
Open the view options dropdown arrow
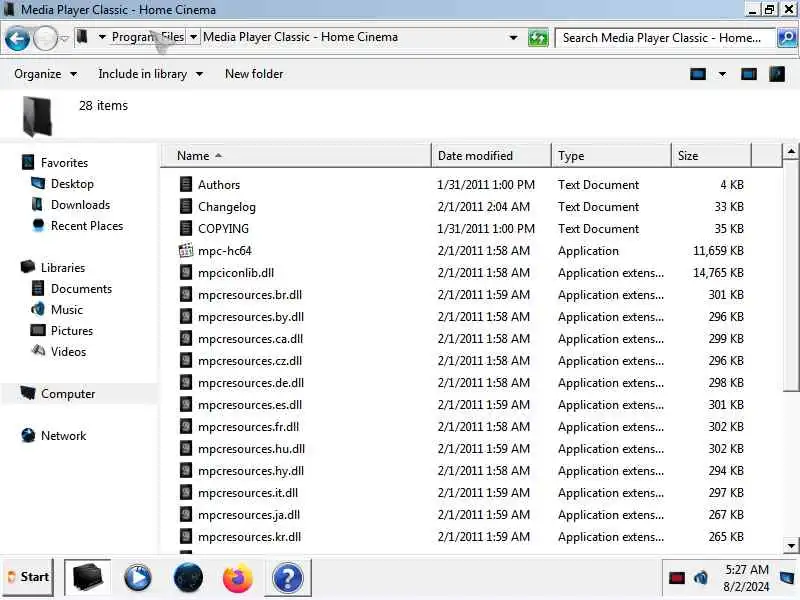click(722, 74)
